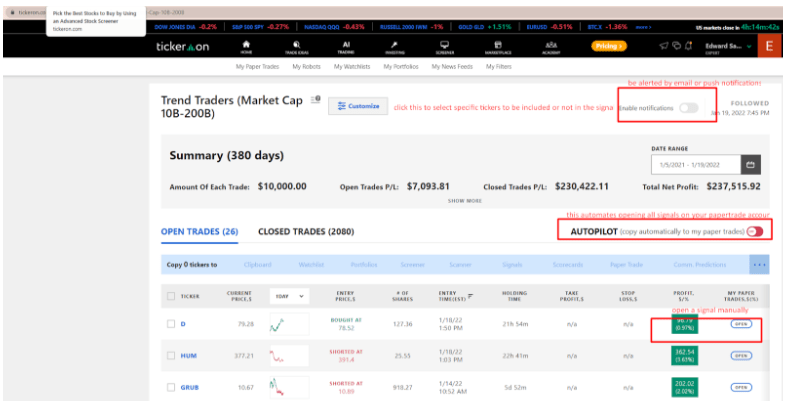The image size is (785, 407).
Task: Click the DOW JONES DIA ticker quote
Action: tap(186, 27)
